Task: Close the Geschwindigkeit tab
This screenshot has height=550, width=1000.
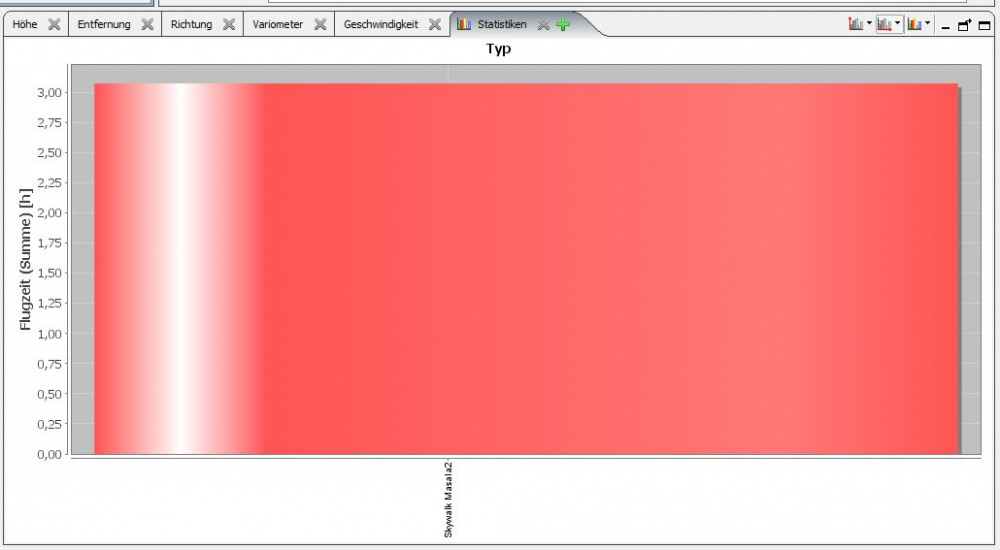Action: pyautogui.click(x=435, y=24)
